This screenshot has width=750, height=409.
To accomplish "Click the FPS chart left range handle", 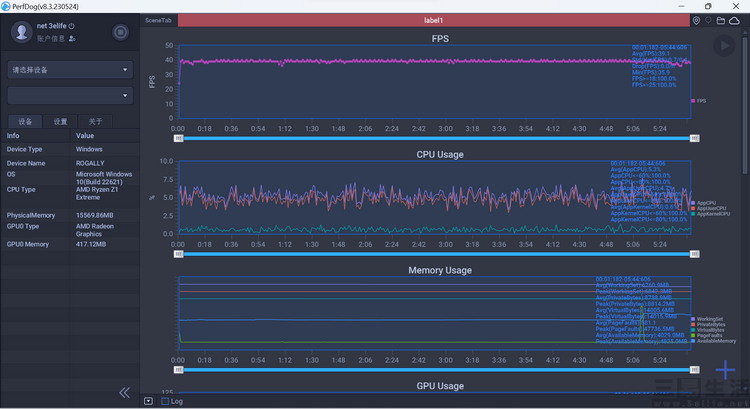I will pyautogui.click(x=178, y=138).
